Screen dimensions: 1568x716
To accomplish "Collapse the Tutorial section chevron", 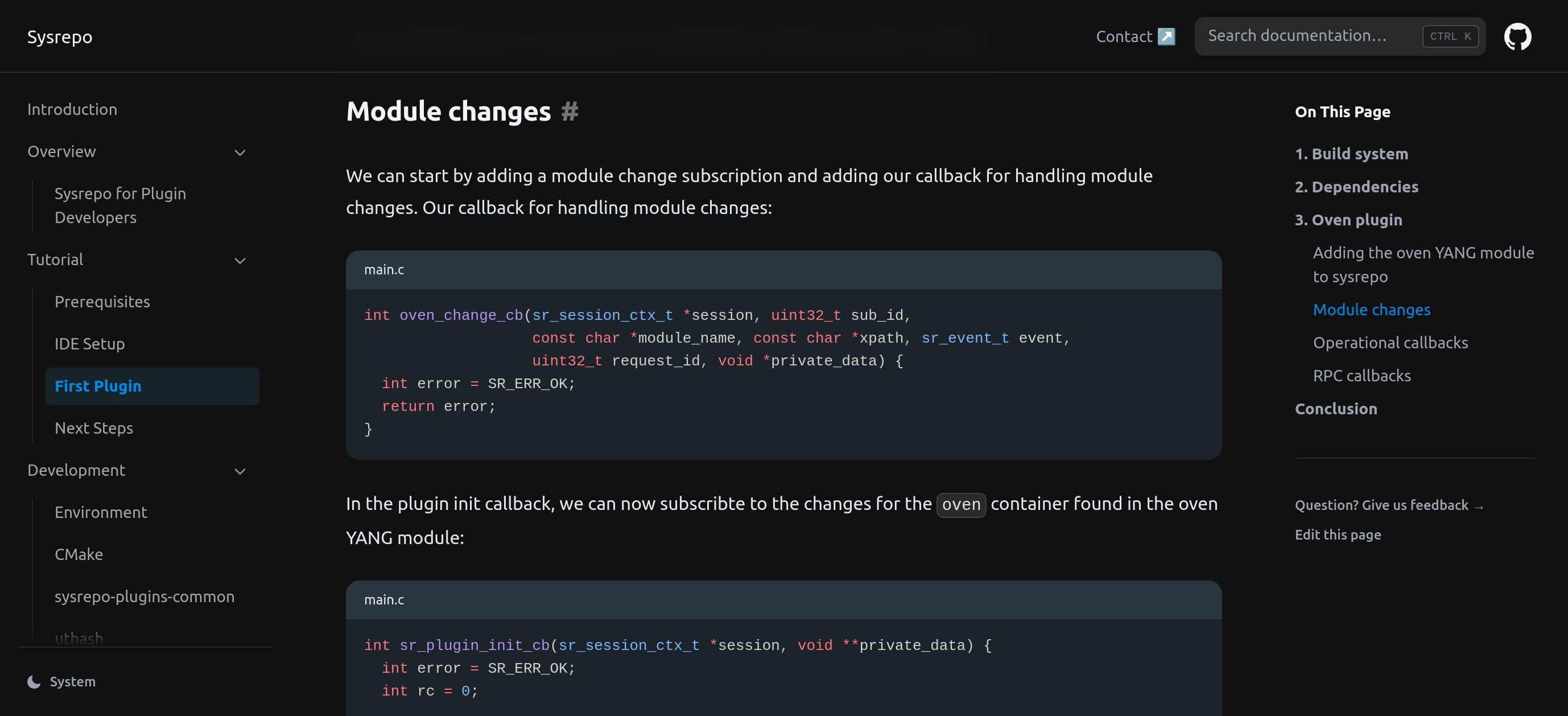I will click(x=240, y=261).
